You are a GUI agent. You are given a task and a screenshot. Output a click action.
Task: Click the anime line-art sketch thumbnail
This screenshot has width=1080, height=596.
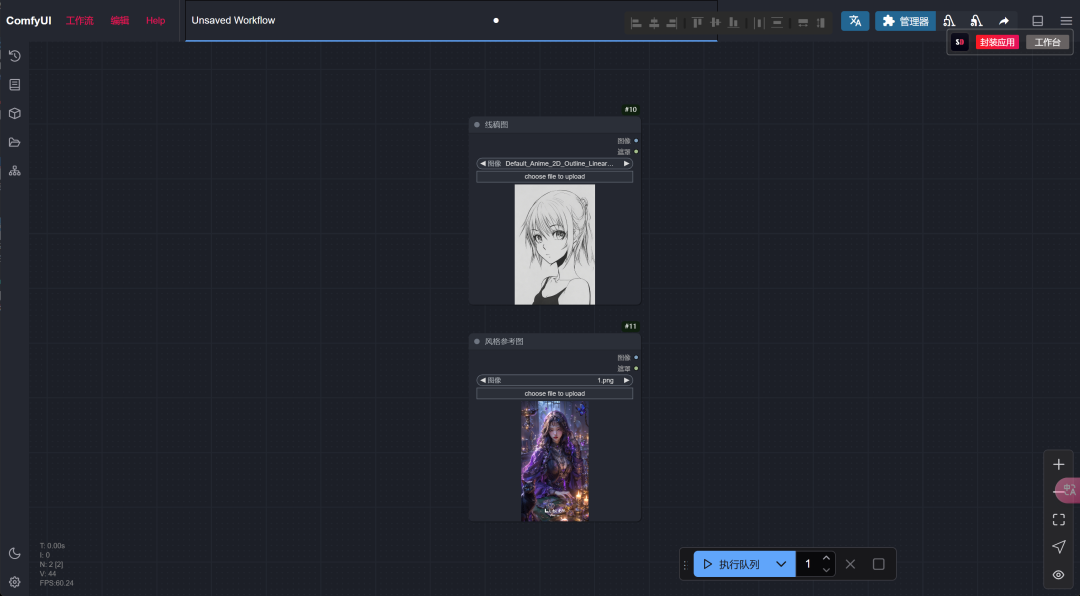(554, 245)
